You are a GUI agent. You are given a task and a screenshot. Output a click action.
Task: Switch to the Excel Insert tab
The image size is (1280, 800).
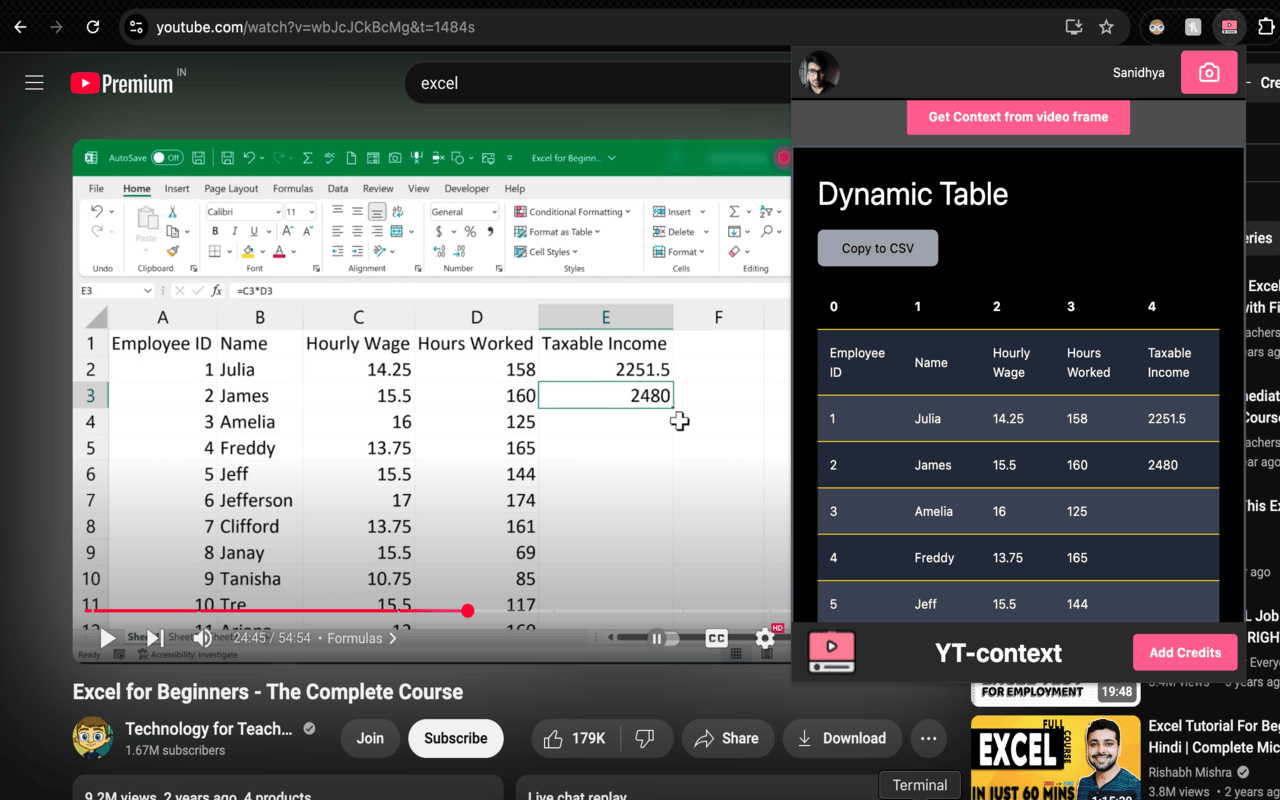click(x=177, y=188)
